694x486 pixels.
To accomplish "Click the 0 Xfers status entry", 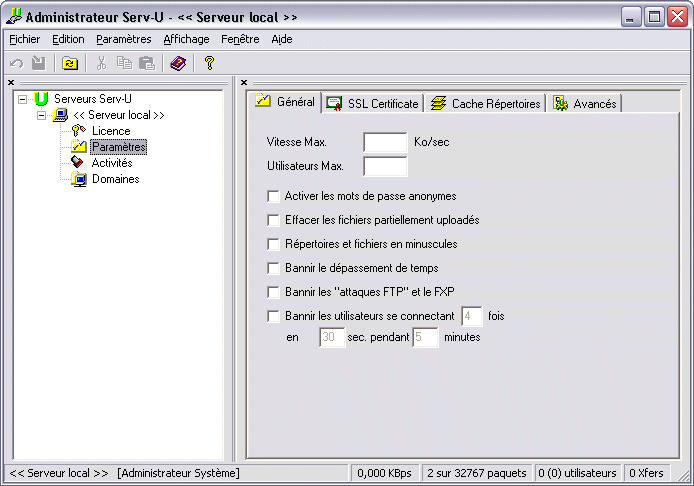I will point(646,473).
